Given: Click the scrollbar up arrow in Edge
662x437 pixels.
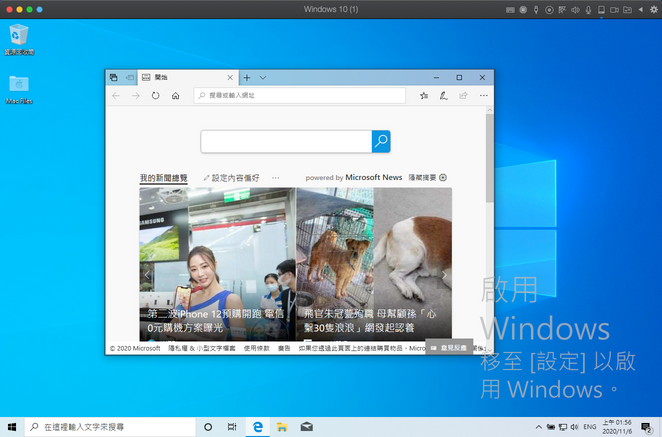Looking at the screenshot, I should tap(489, 110).
